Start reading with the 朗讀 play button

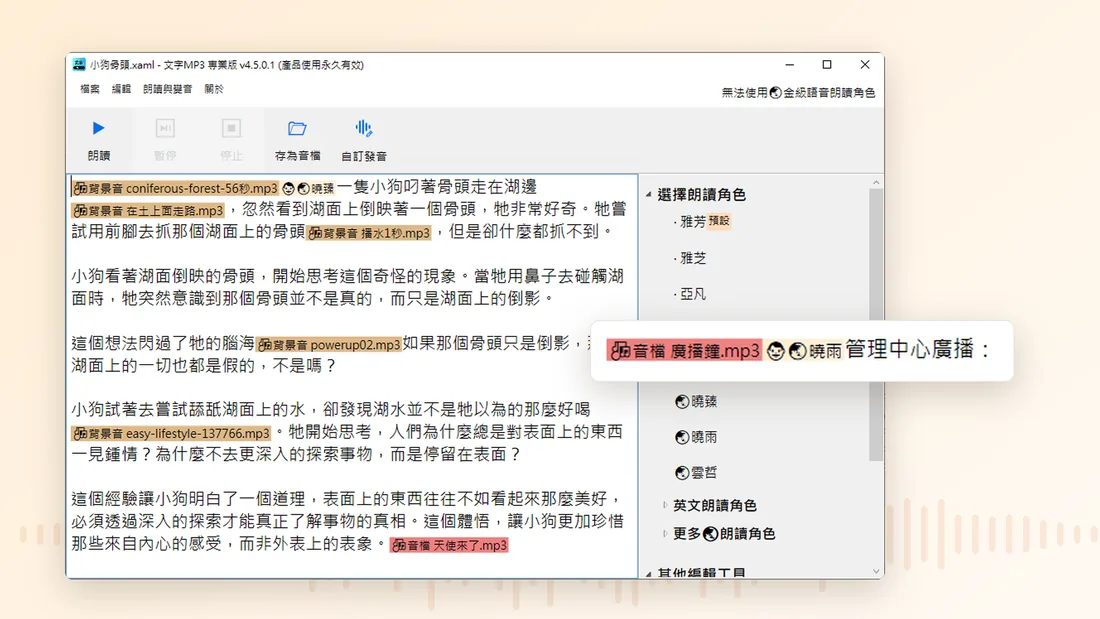pos(98,139)
